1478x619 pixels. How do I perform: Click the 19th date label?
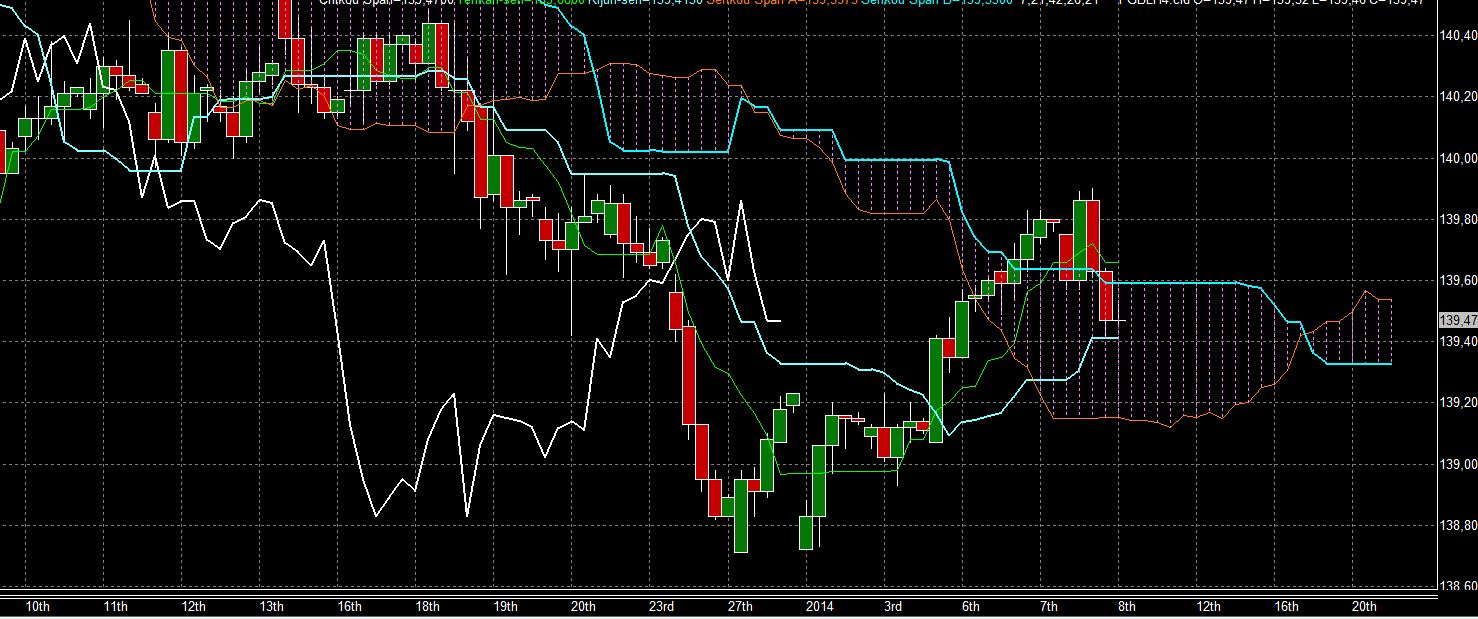coord(505,607)
